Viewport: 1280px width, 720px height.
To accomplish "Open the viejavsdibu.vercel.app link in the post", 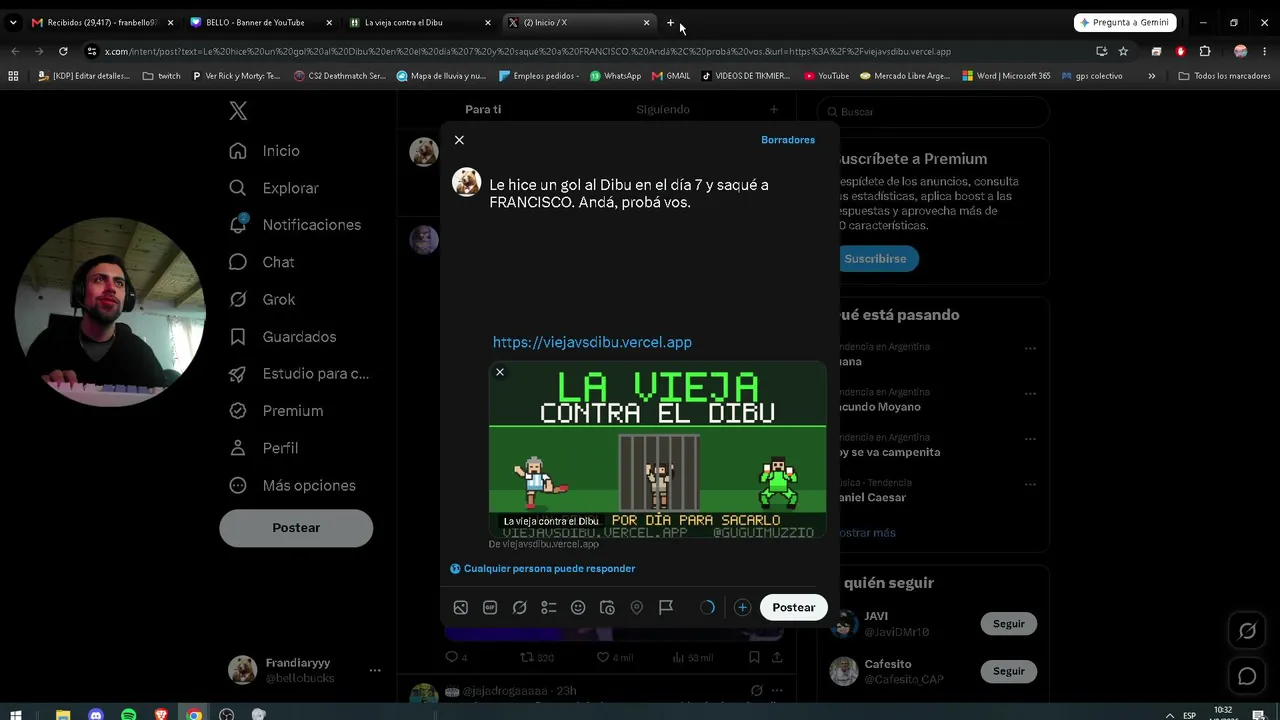I will tap(592, 342).
